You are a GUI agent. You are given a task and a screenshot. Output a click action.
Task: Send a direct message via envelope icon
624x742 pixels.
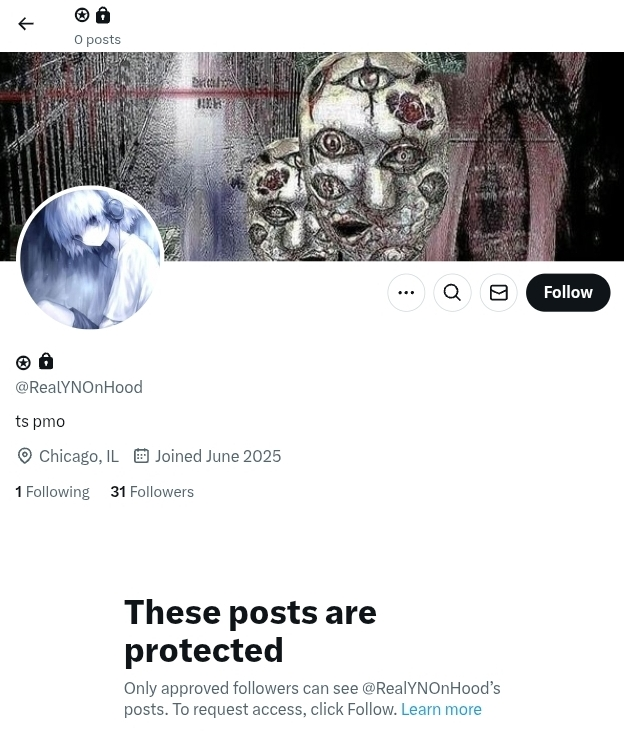[x=499, y=292]
